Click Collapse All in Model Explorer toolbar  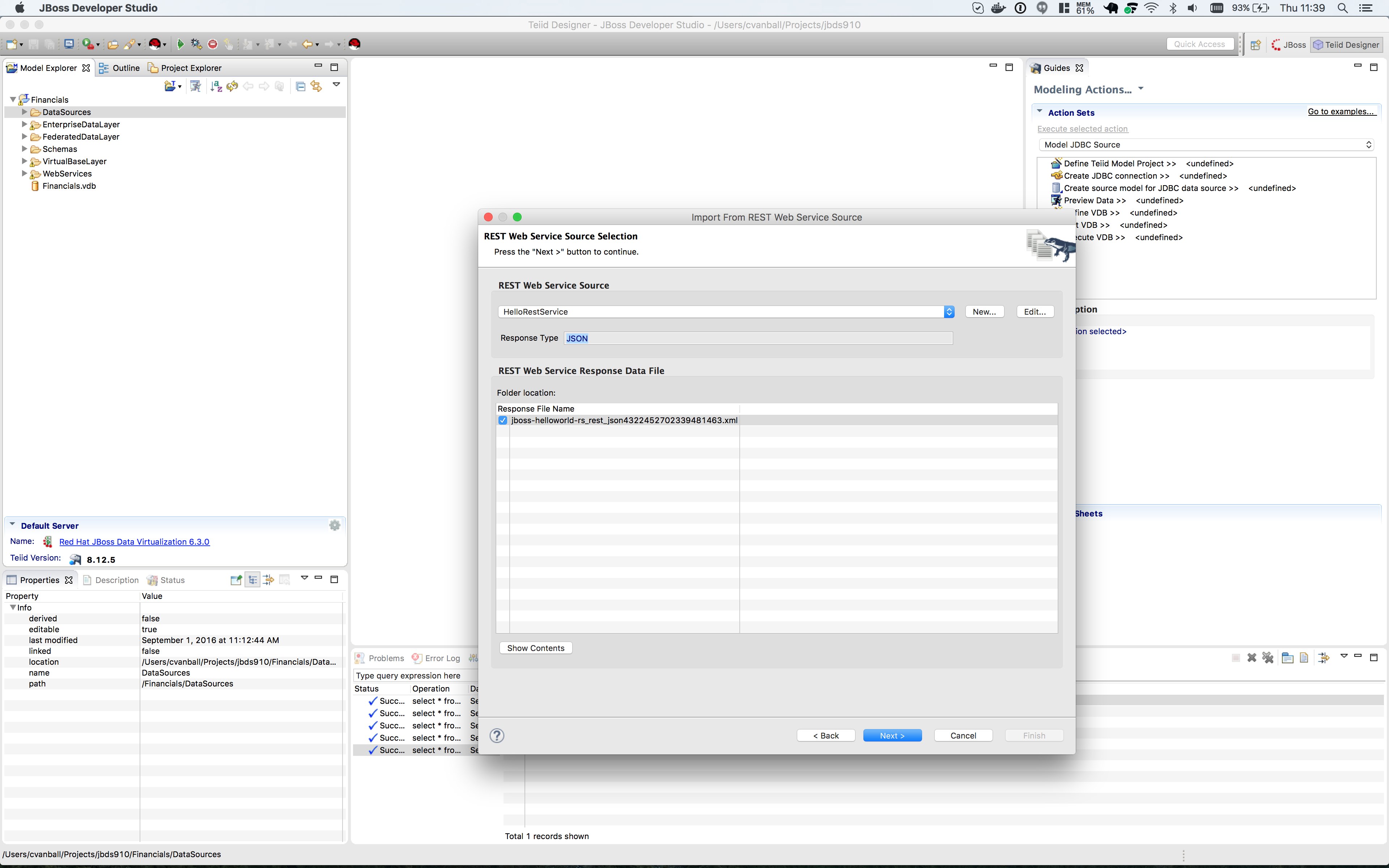300,86
